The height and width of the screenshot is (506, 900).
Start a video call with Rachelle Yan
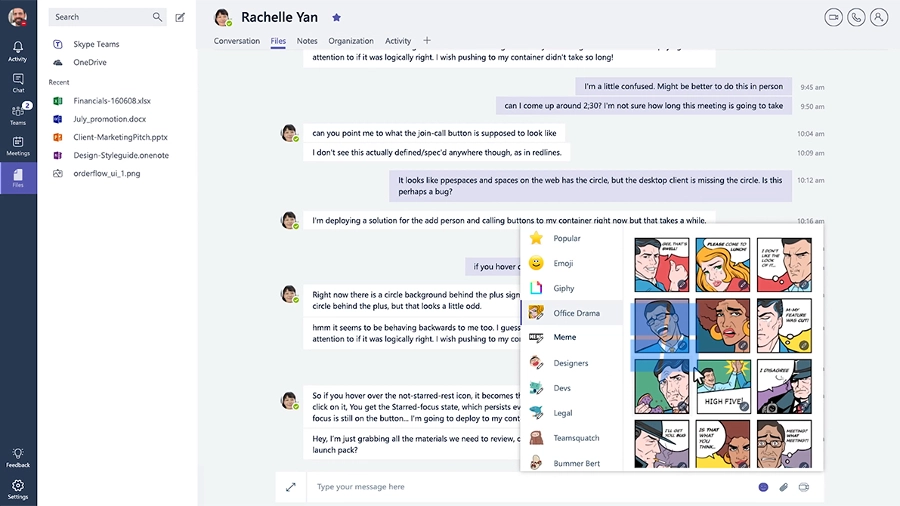834,17
